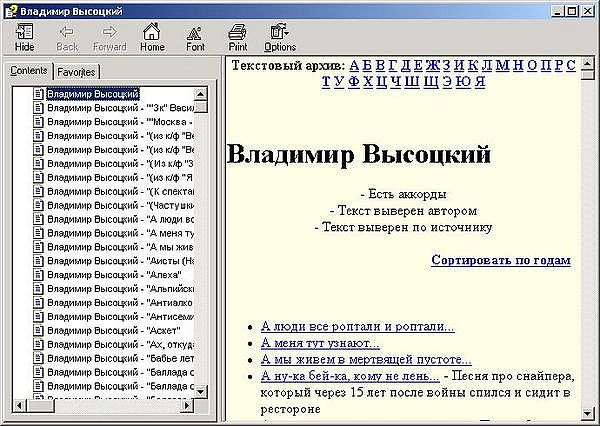Click the topic pane scroll up arrow
This screenshot has width=600, height=426.
[x=587, y=64]
